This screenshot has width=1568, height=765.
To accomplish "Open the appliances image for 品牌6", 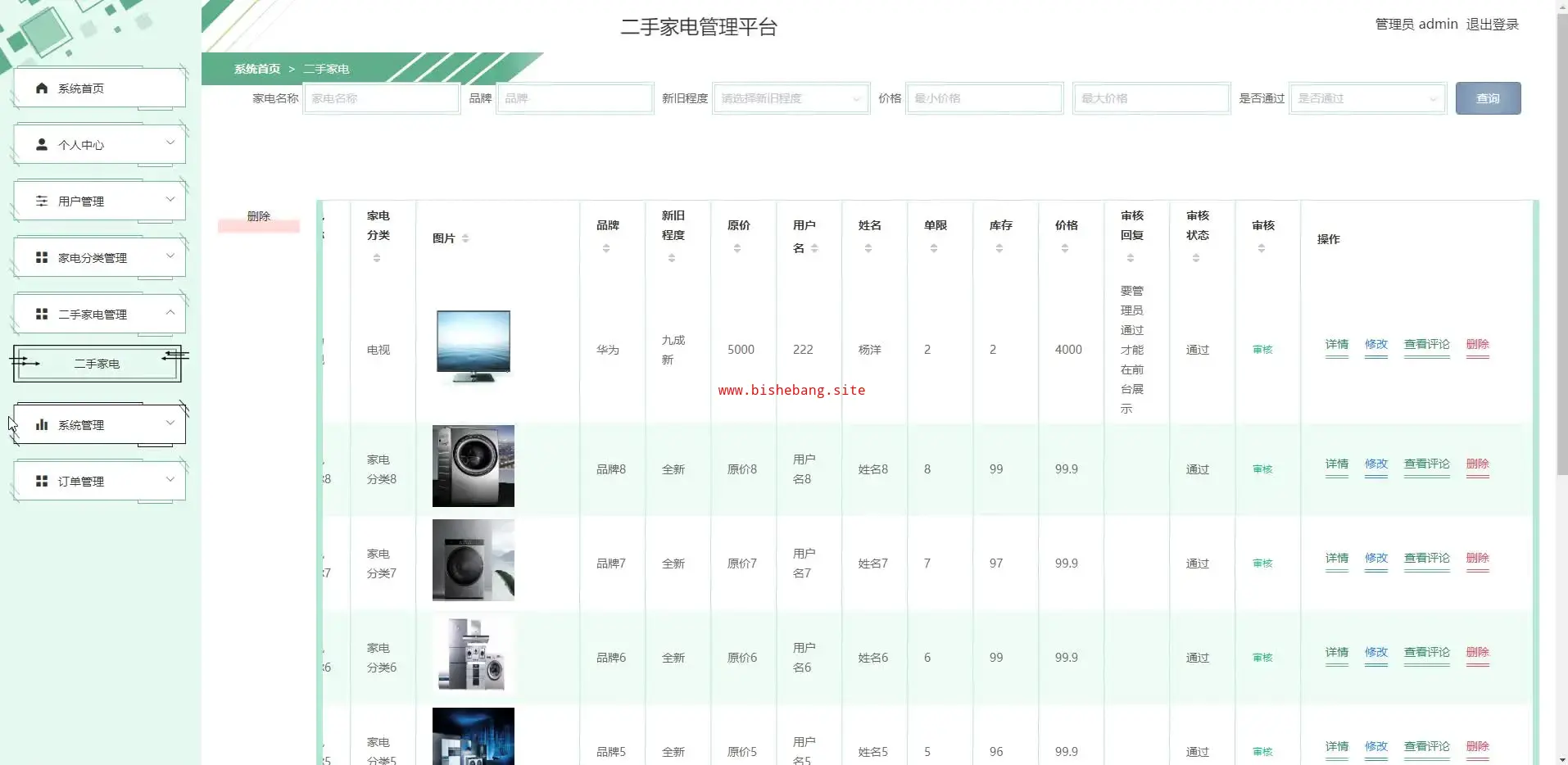I will click(474, 654).
